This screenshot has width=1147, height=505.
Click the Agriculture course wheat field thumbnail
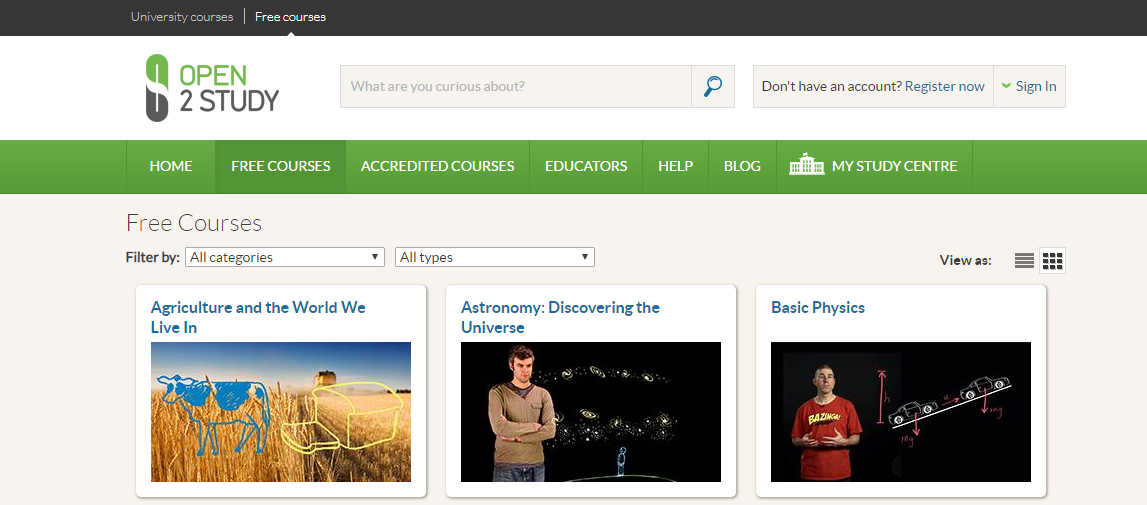(281, 412)
